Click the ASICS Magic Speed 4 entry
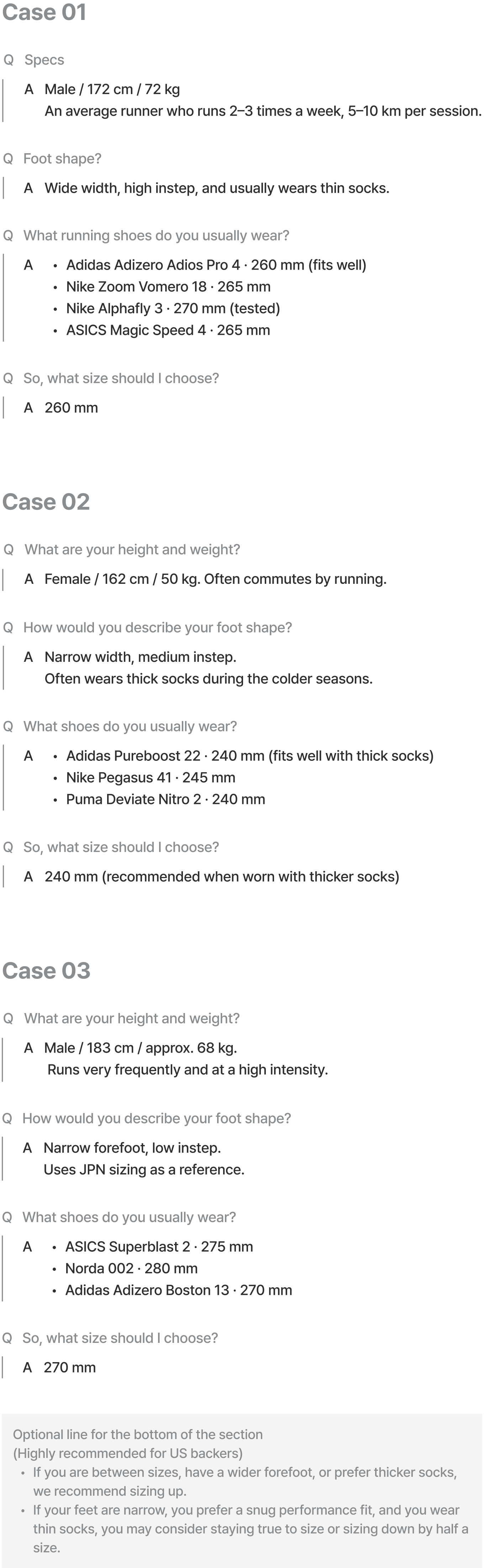This screenshot has width=484, height=1568. click(168, 331)
